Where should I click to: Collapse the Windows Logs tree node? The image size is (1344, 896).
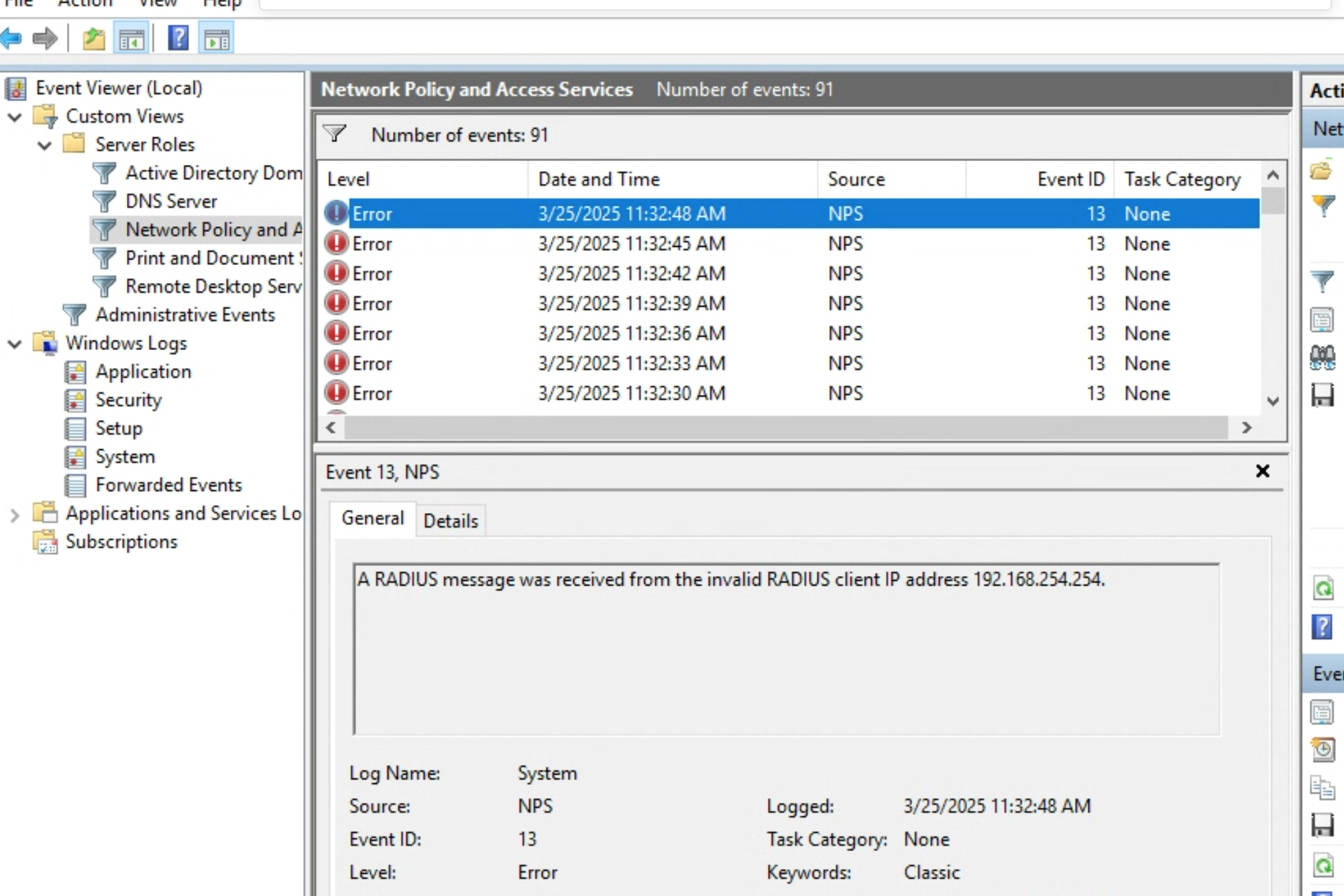pyautogui.click(x=15, y=344)
